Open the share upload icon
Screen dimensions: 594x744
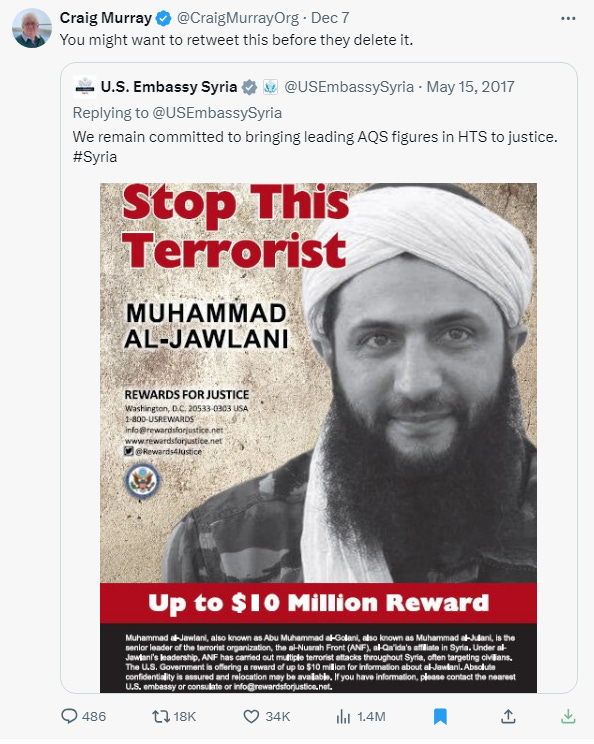tap(508, 716)
